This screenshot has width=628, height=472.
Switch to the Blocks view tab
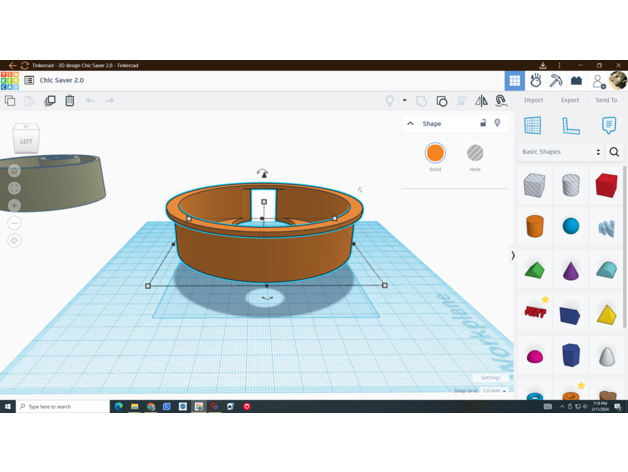(x=556, y=80)
